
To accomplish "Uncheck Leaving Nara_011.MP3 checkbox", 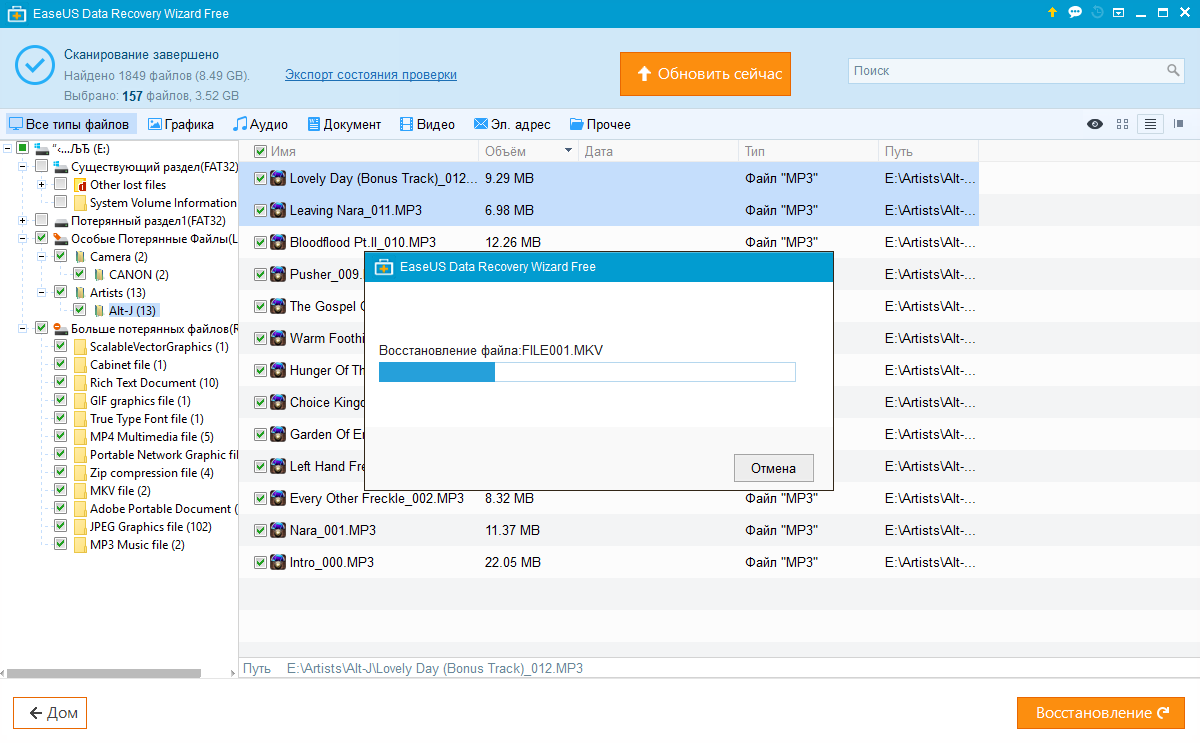I will [x=260, y=211].
